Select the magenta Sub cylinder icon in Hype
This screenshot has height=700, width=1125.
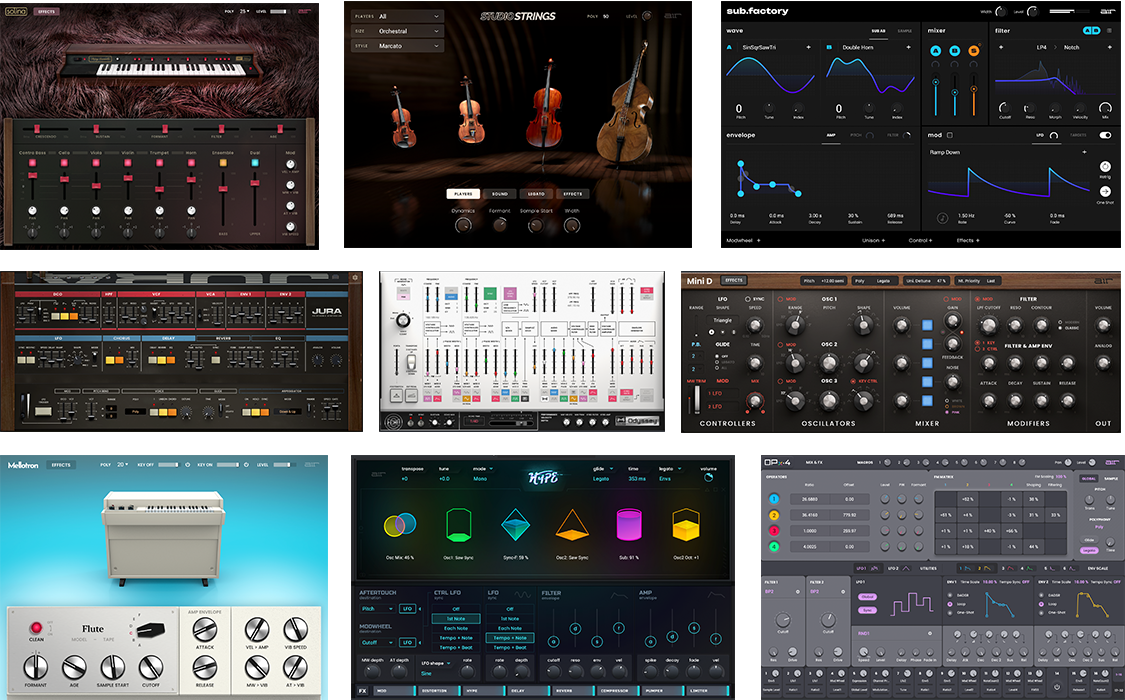click(629, 525)
